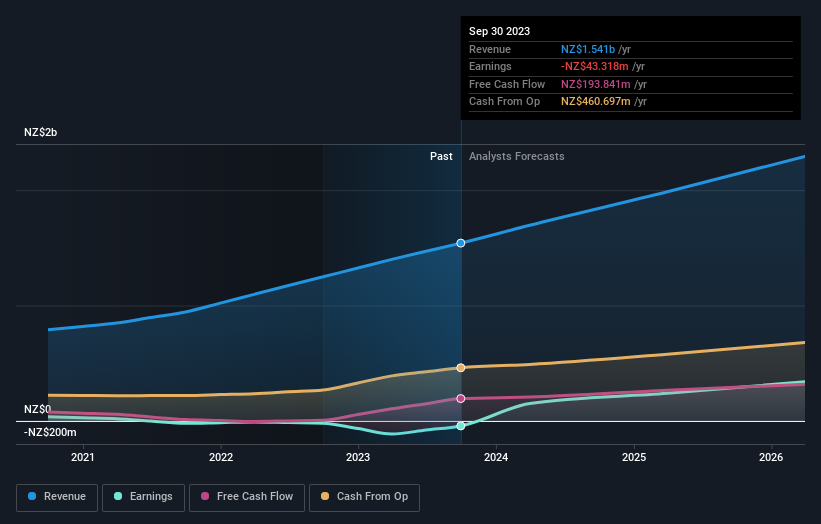The image size is (821, 524).
Task: Click the 2021 x-axis label
Action: pyautogui.click(x=83, y=457)
